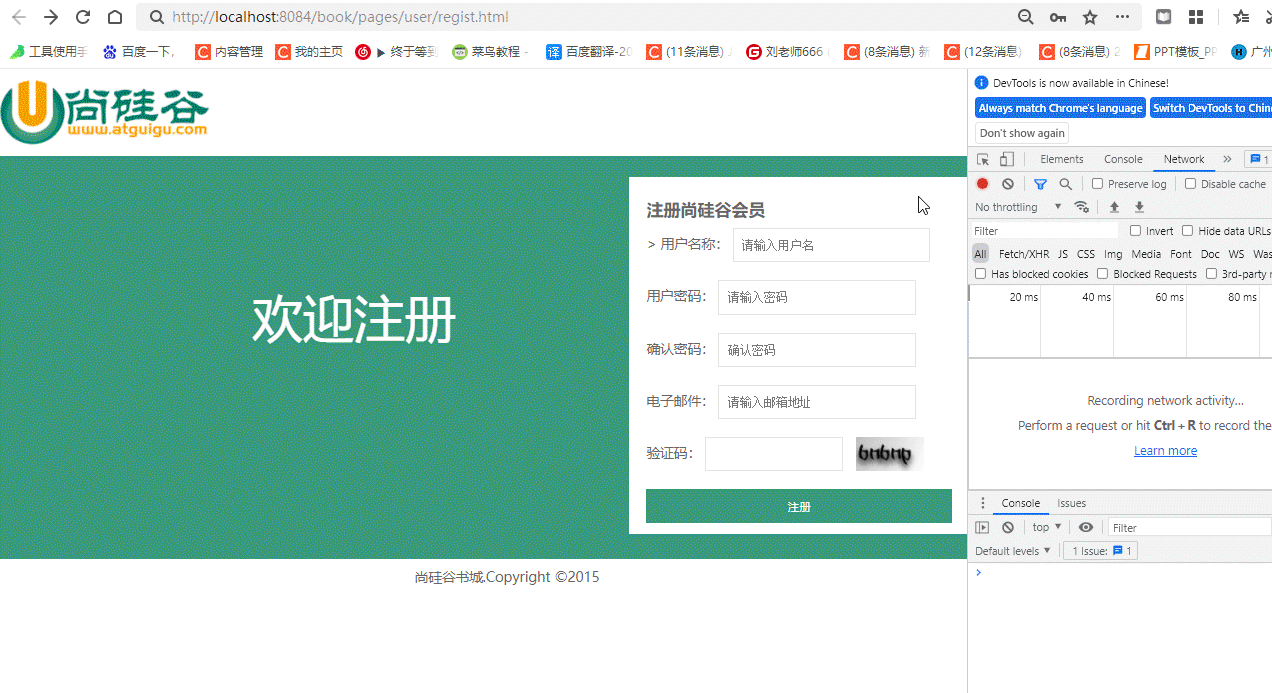Viewport: 1272px width, 693px height.
Task: Check the Hide data URLs checkbox
Action: pyautogui.click(x=1188, y=231)
